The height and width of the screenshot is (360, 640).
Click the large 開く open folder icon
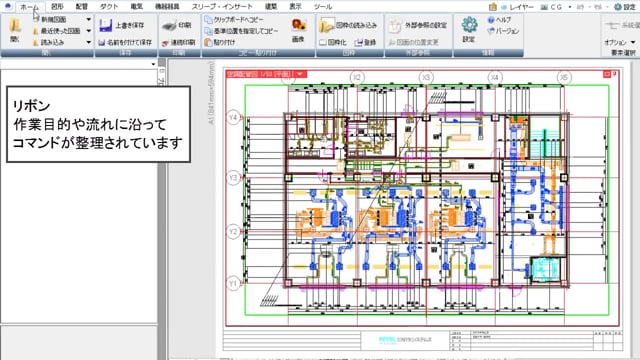15,26
